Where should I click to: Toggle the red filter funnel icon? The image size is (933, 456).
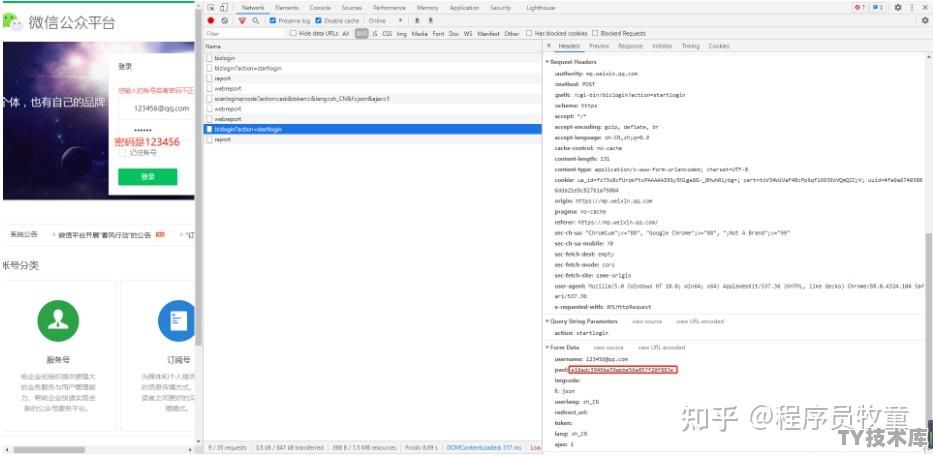pos(242,21)
